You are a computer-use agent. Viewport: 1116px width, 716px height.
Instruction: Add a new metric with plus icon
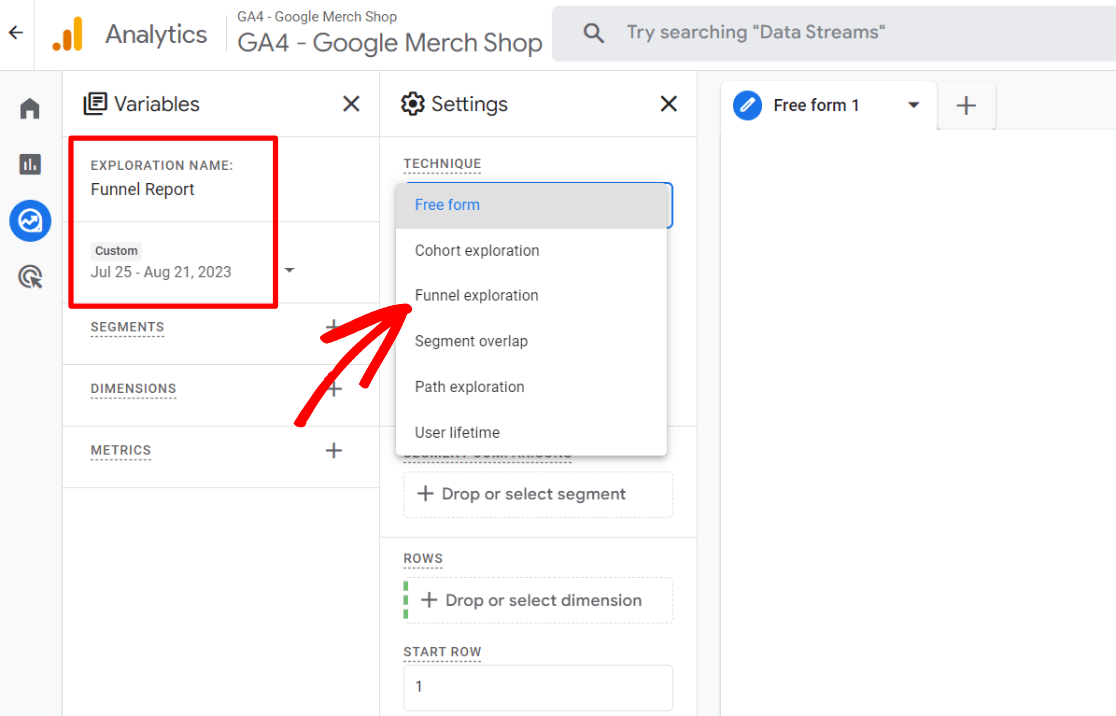(x=334, y=451)
